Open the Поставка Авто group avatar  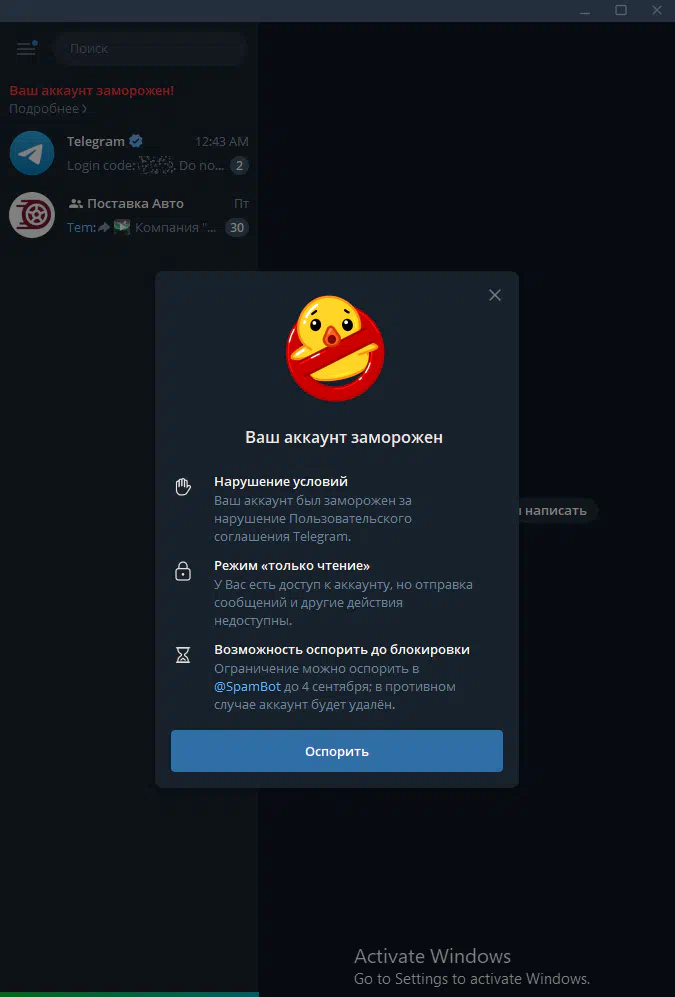click(x=32, y=215)
